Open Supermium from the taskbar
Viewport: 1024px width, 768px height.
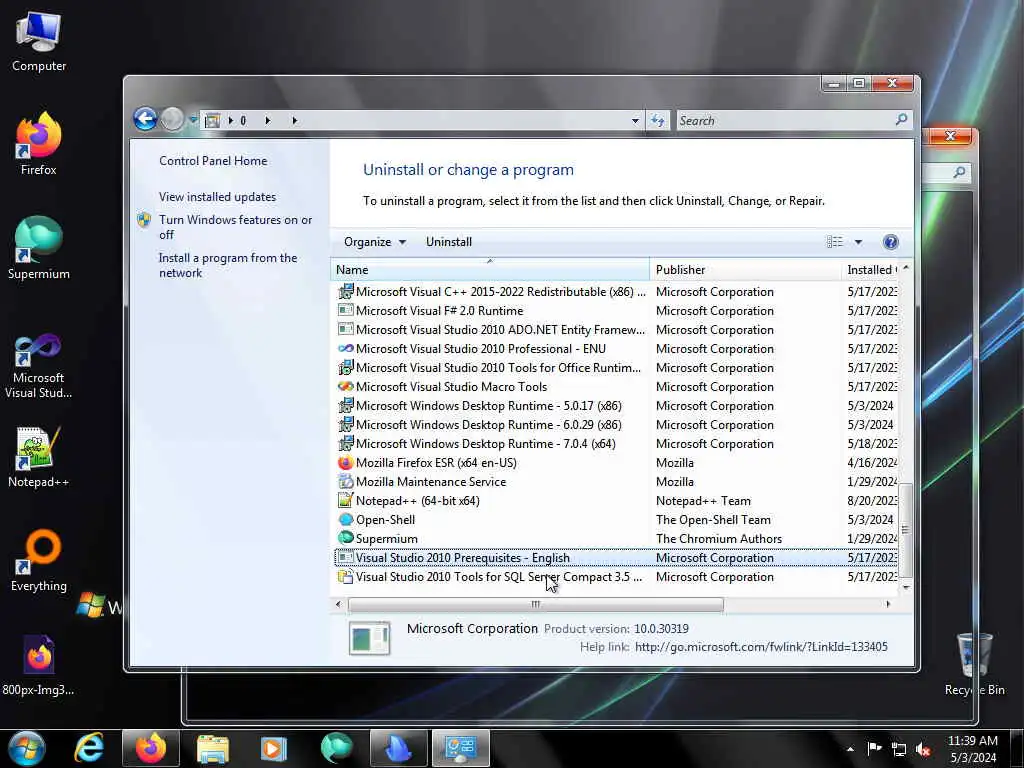[x=336, y=748]
